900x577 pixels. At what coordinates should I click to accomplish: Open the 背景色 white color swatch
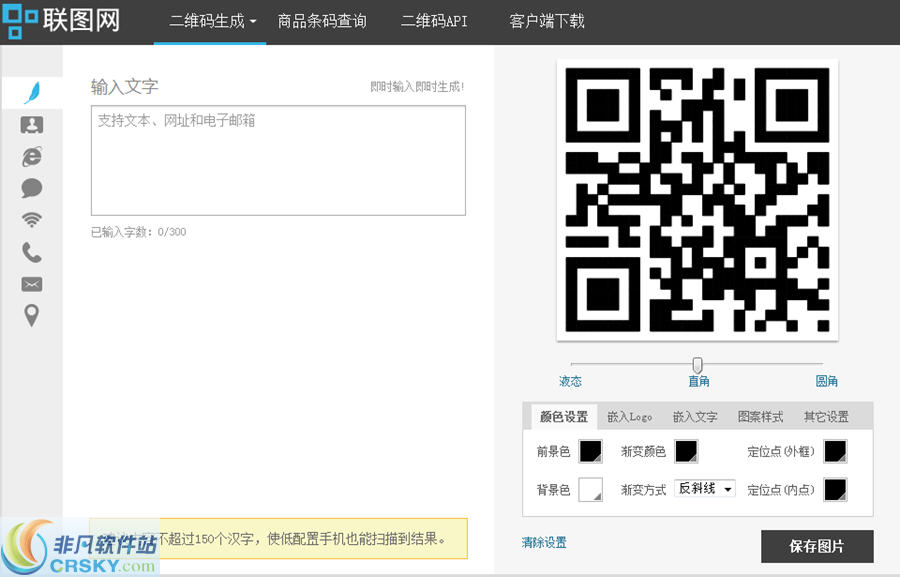coord(591,490)
